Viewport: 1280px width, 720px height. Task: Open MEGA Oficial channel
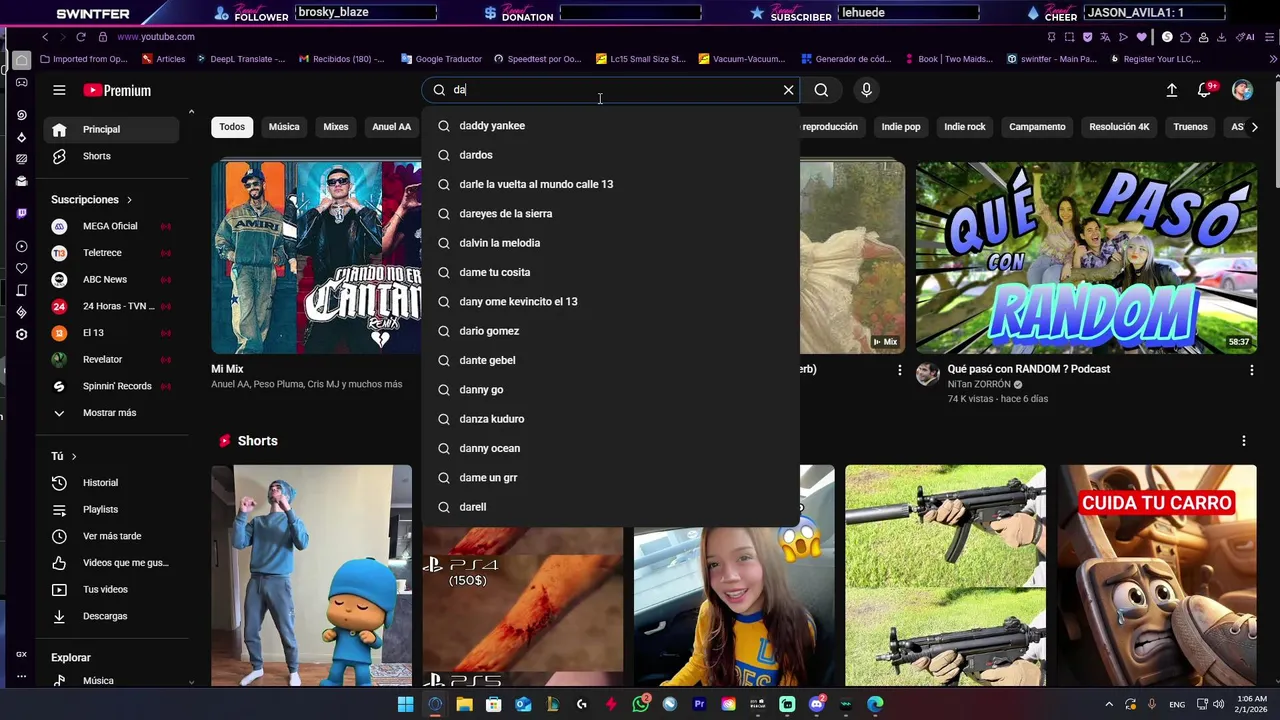111,226
